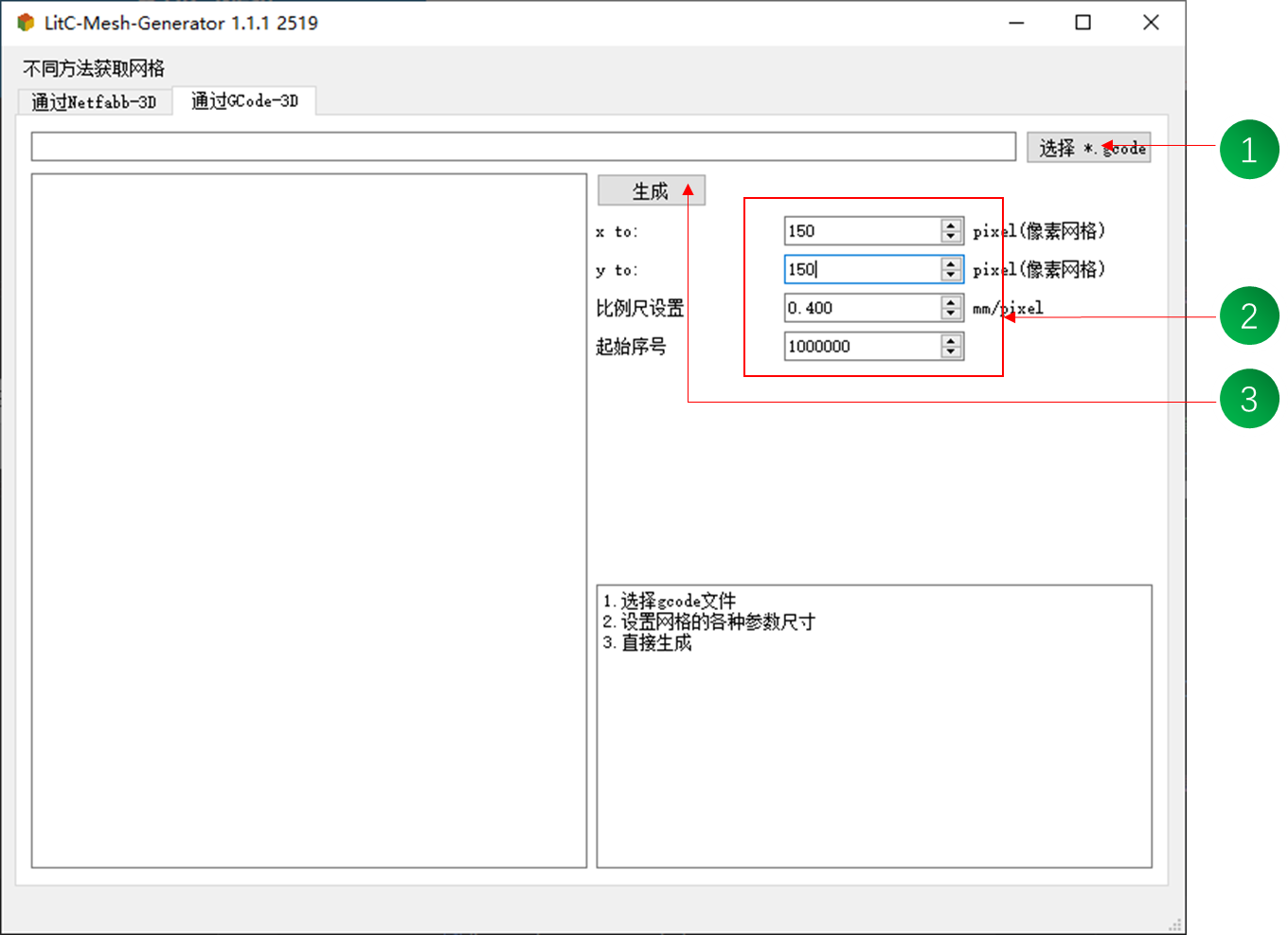Click the 选择 *.gcode file selection button

pos(1089,148)
